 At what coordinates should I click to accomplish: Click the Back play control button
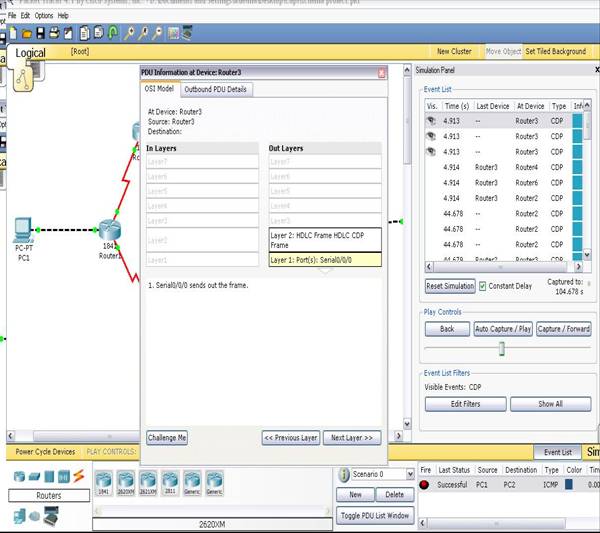[x=447, y=329]
